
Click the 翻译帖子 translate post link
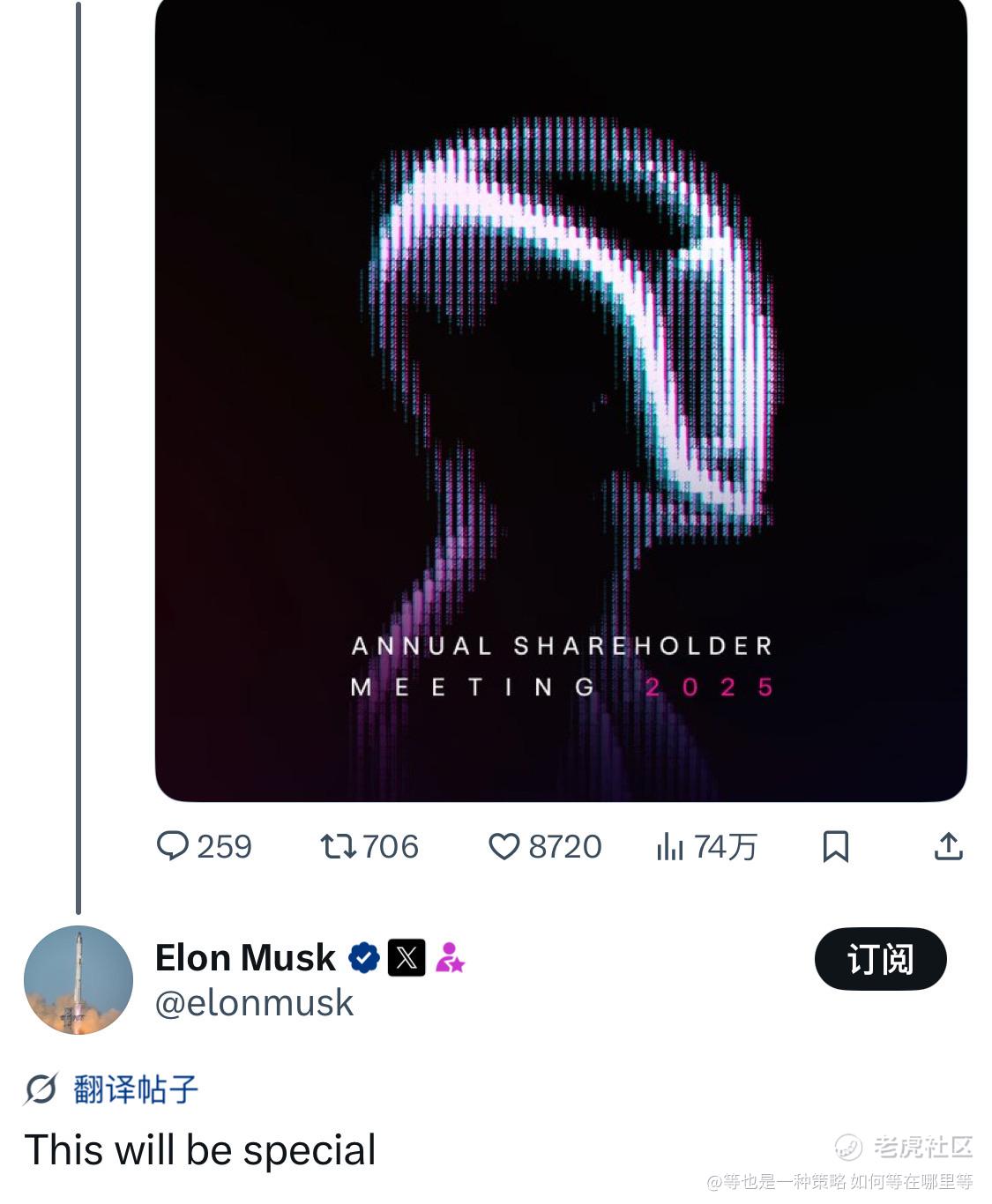coord(136,1089)
